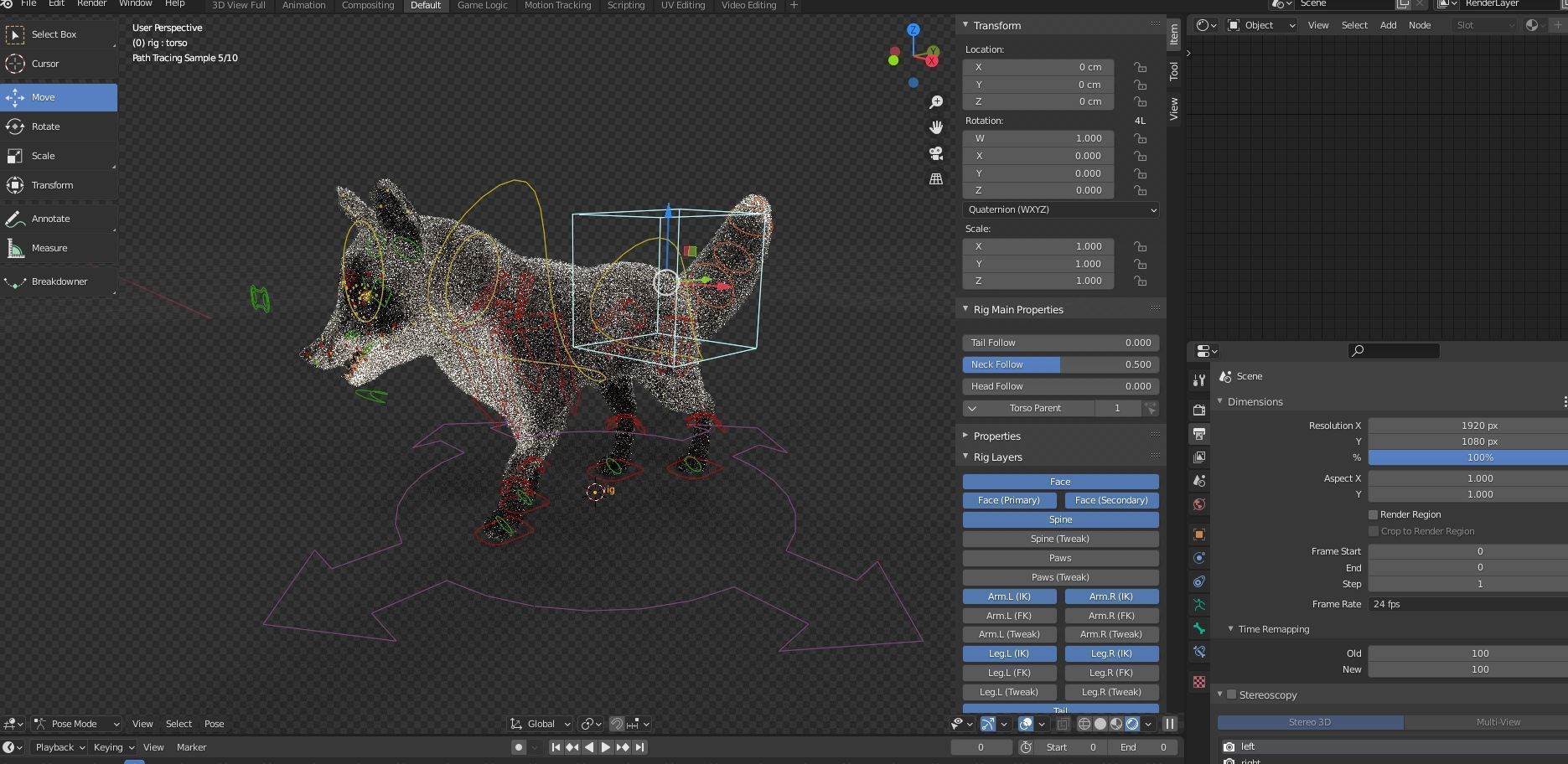
Task: Open the UV Editing workspace tab
Action: pyautogui.click(x=683, y=5)
